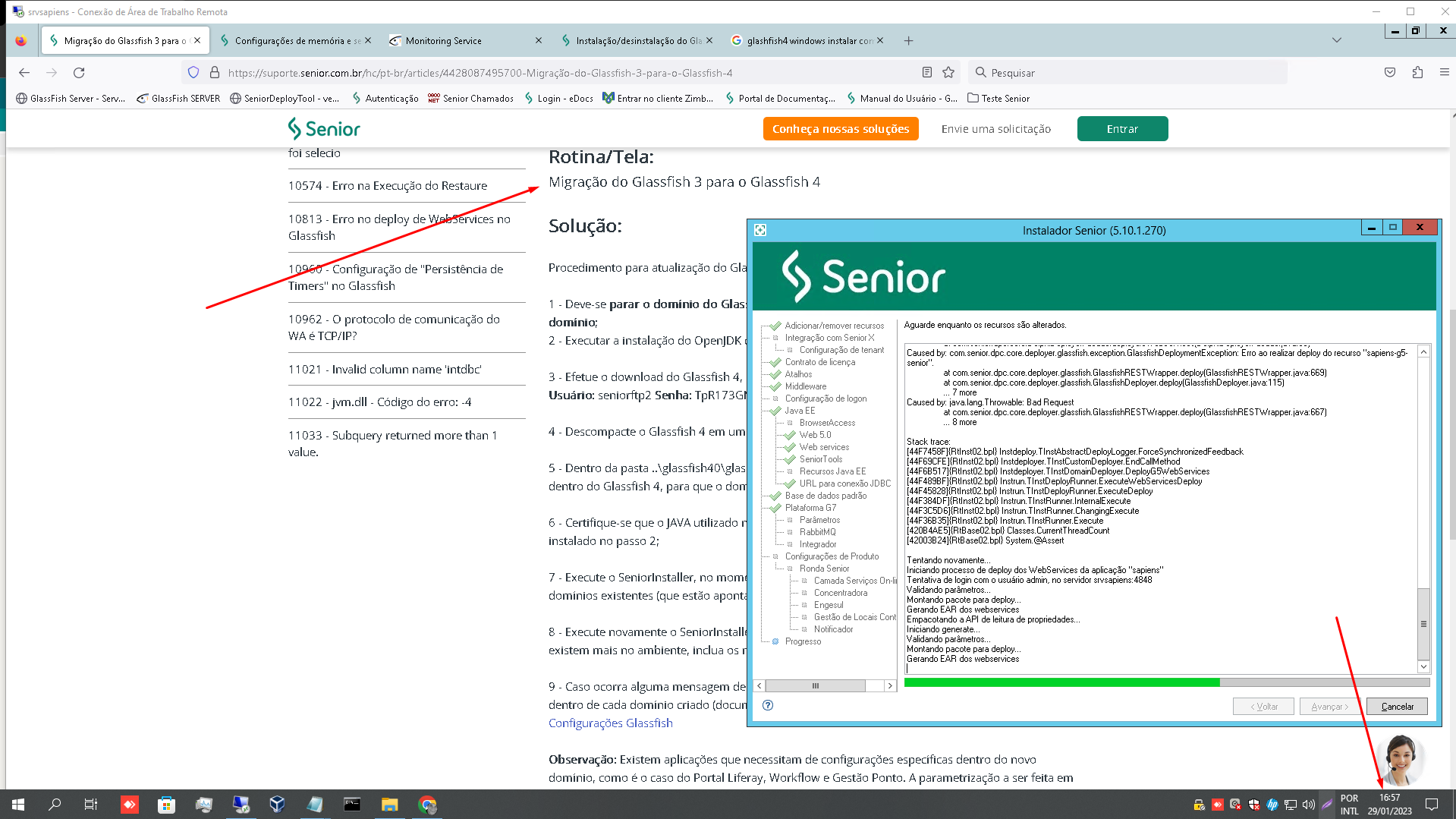Click the Senior logo in the page header

324,129
